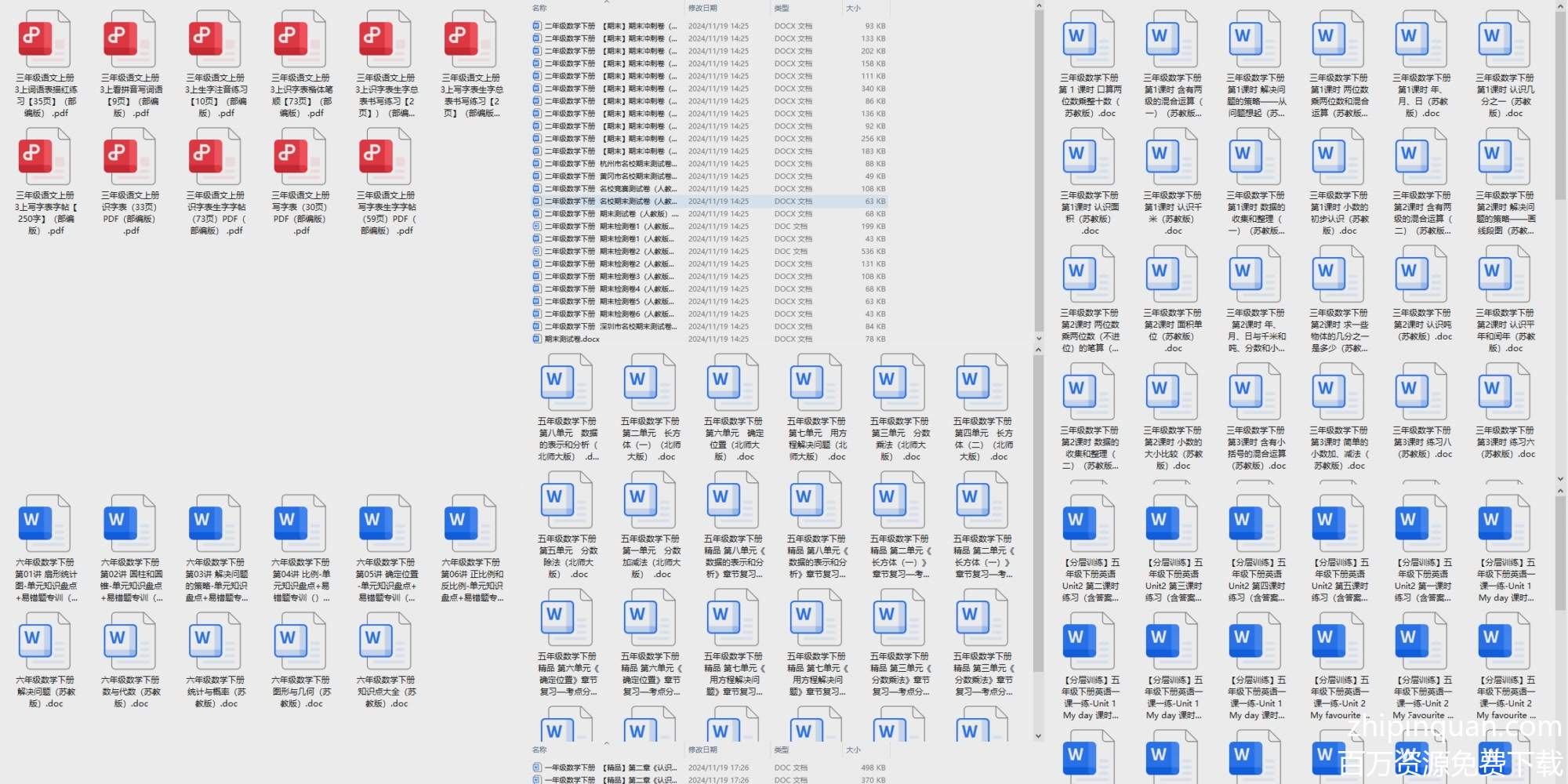The width and height of the screenshot is (1568, 784).
Task: Click scroll-up arrow of the file list scrollbar
Action: pyautogui.click(x=1039, y=6)
